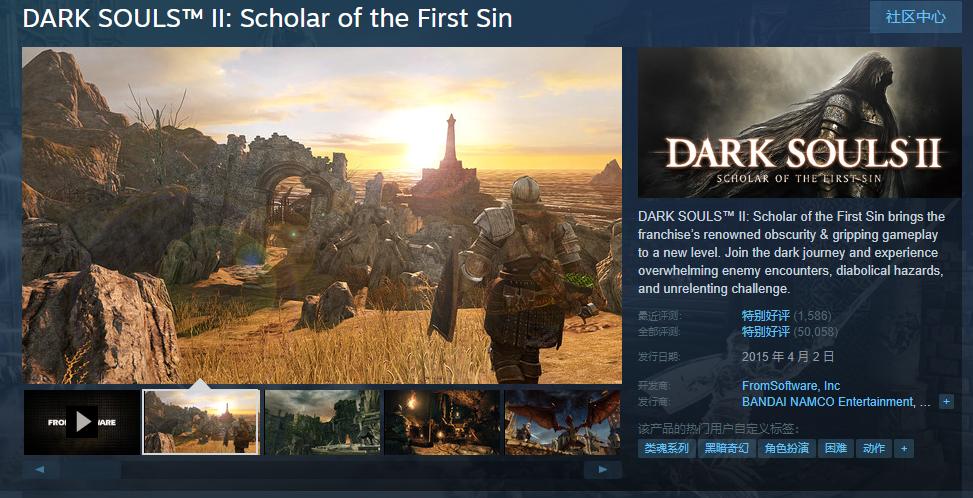This screenshot has height=498, width=973.
Task: Expand the publisher list with the plus button
Action: pyautogui.click(x=946, y=402)
